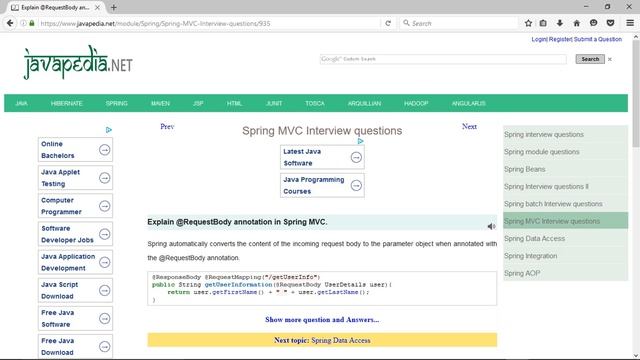Open the bookmarks library clipboard icon
This screenshot has width=640, height=360.
pos(543,23)
